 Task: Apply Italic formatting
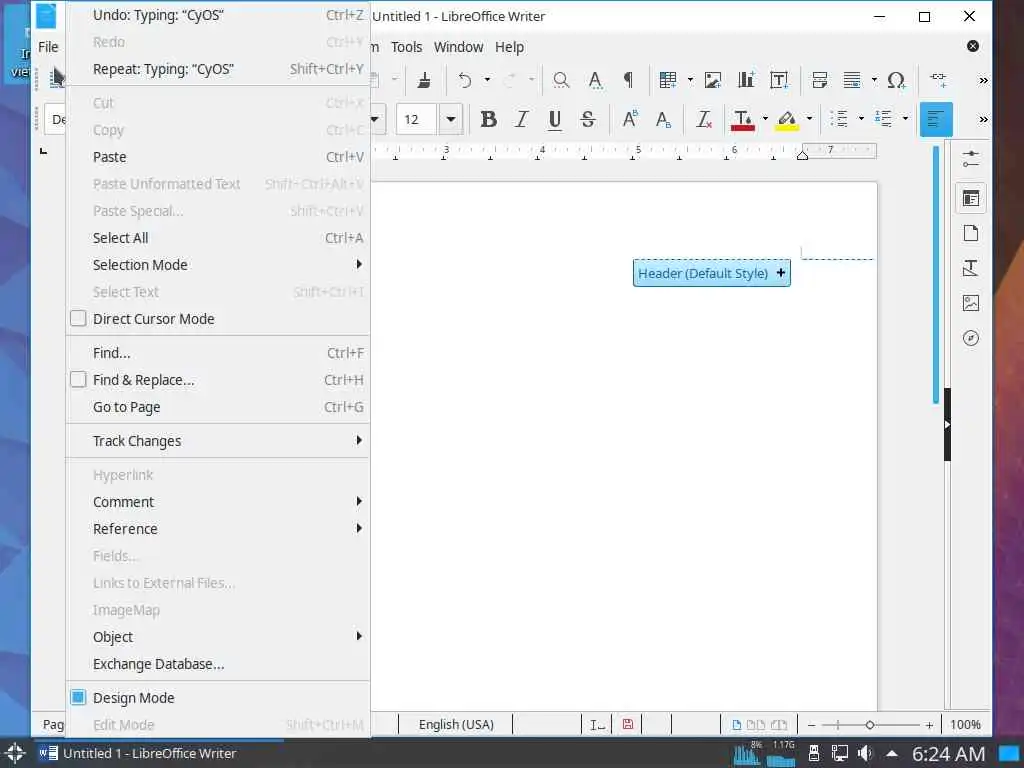521,119
